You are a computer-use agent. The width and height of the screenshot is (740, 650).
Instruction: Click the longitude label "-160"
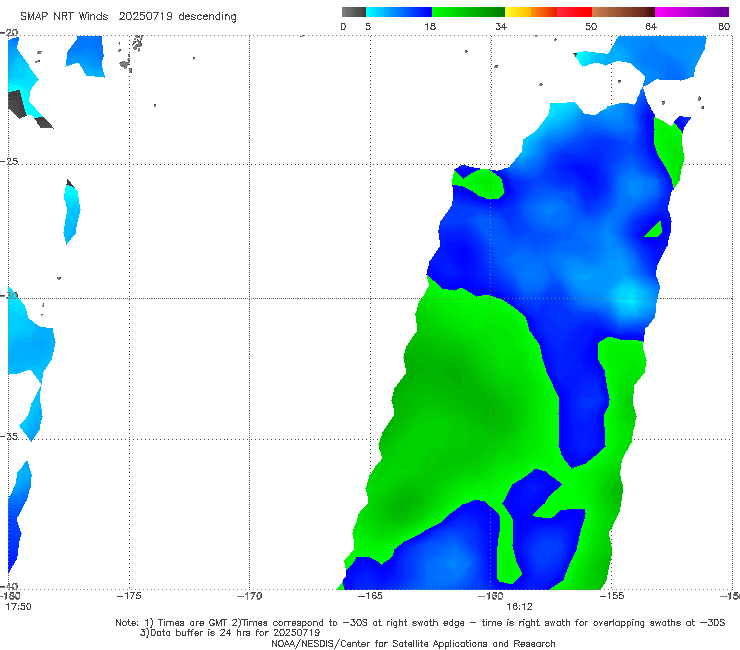click(490, 596)
